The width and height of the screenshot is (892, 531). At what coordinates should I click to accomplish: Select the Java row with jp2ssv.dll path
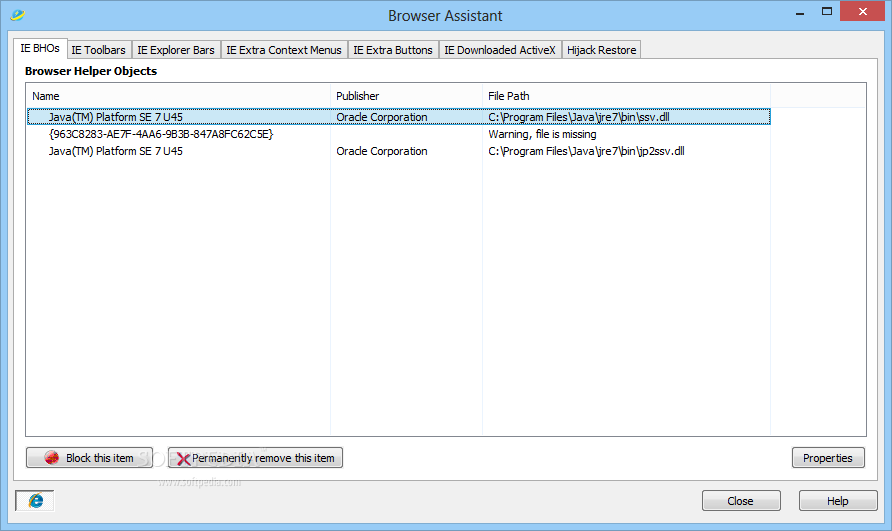[x=399, y=151]
